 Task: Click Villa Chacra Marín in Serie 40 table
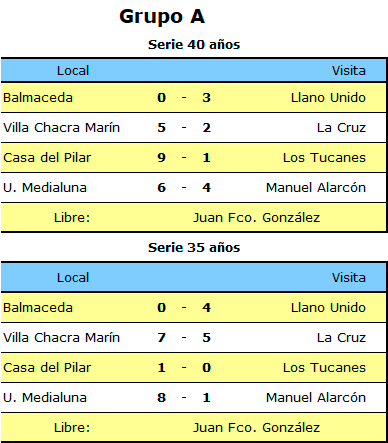pos(61,128)
